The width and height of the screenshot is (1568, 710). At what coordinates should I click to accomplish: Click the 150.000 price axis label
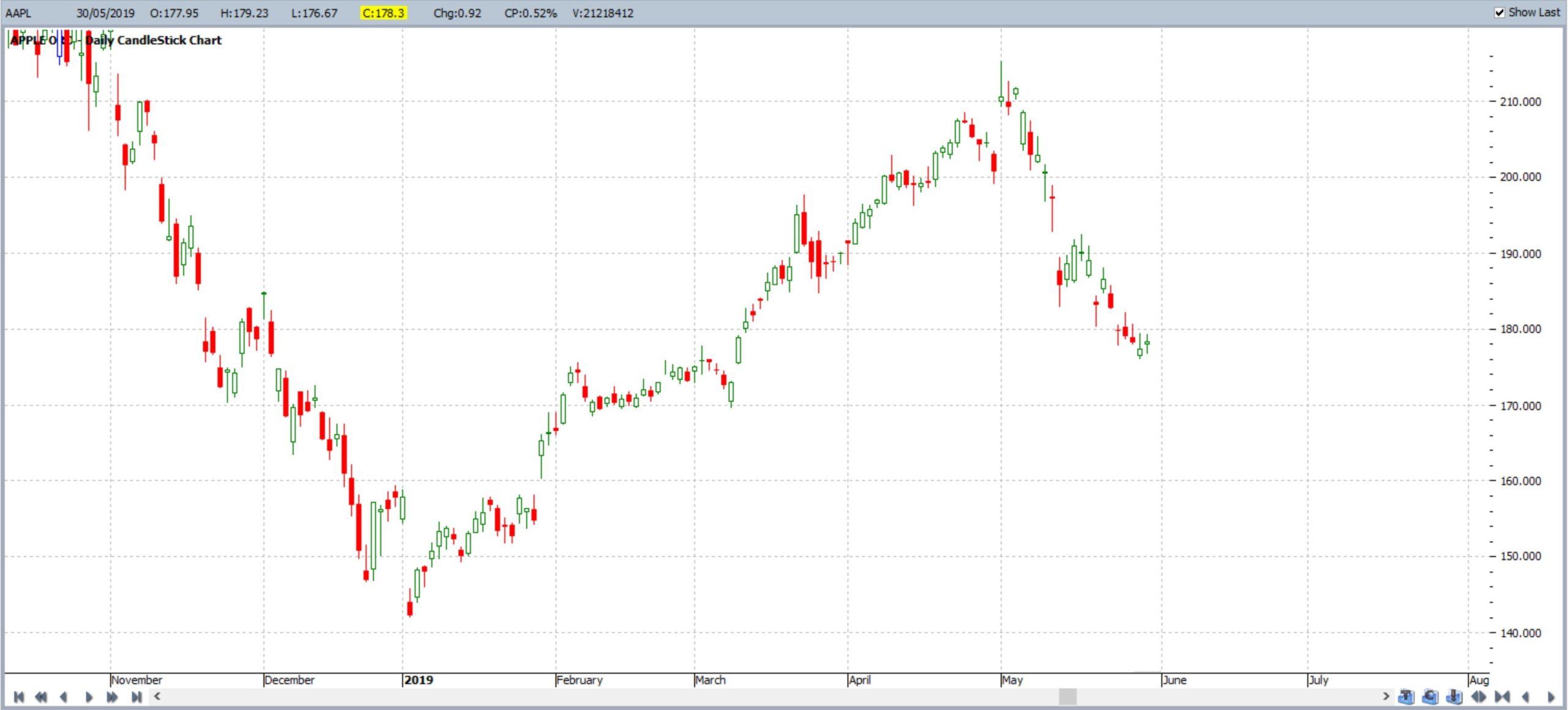[1520, 556]
